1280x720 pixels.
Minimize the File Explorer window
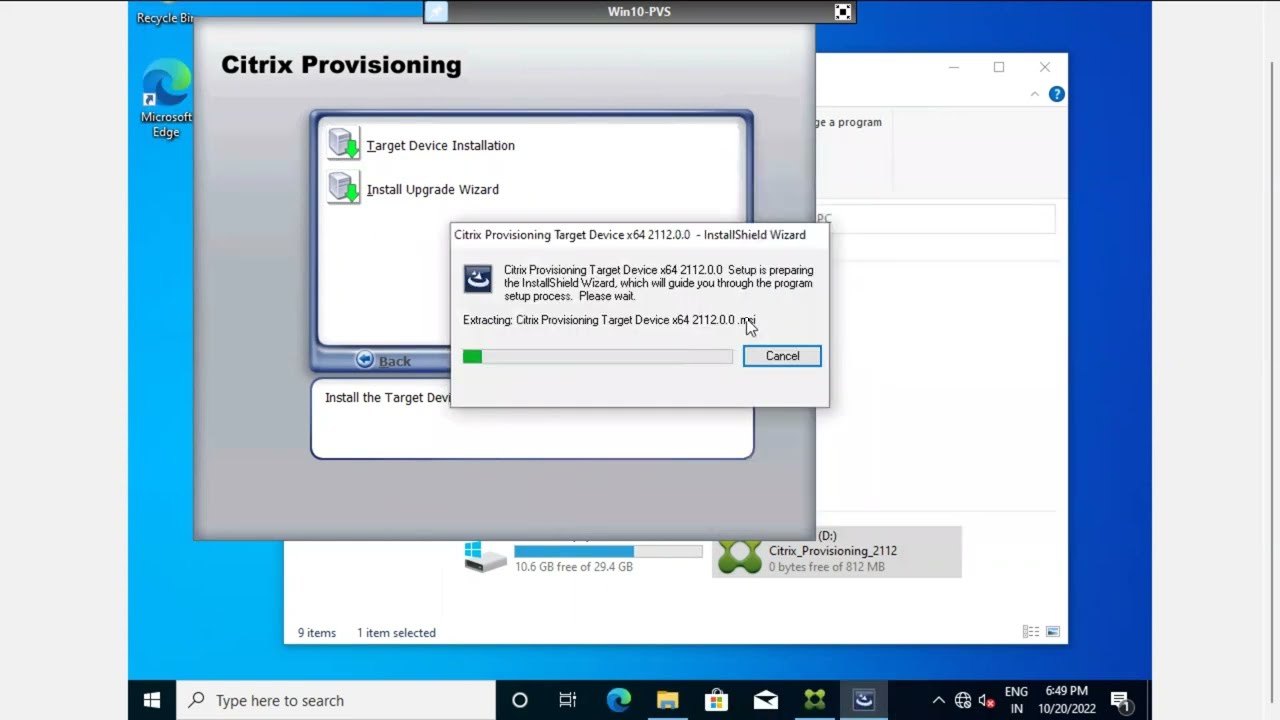pos(954,67)
